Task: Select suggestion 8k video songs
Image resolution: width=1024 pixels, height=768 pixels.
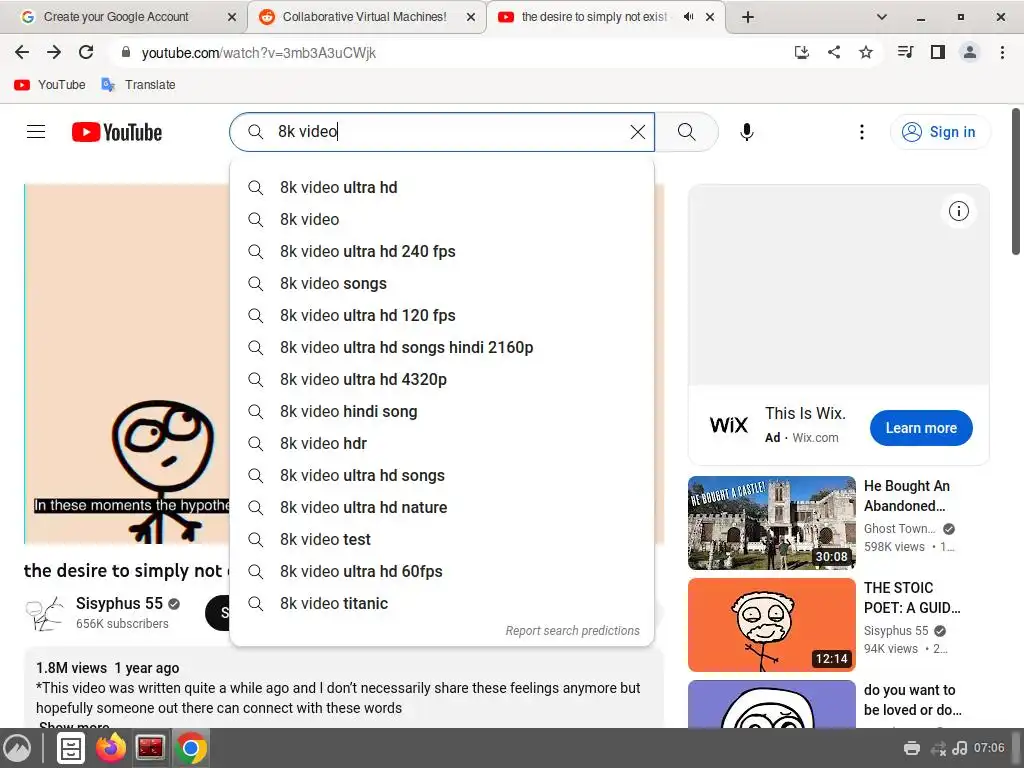Action: (442, 283)
